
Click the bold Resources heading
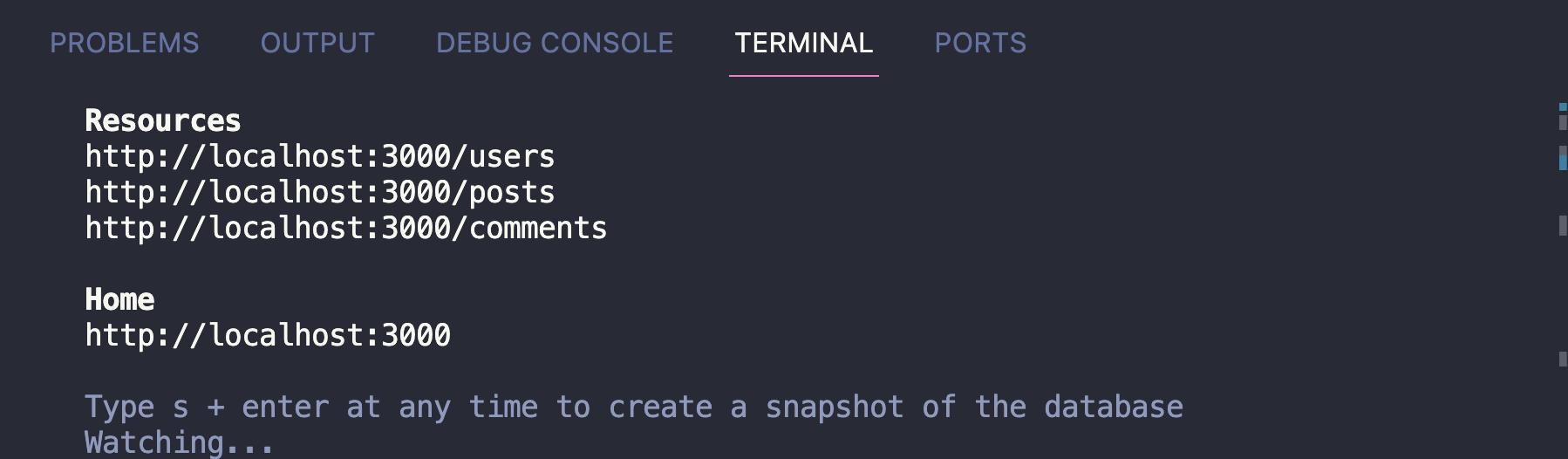[x=162, y=120]
